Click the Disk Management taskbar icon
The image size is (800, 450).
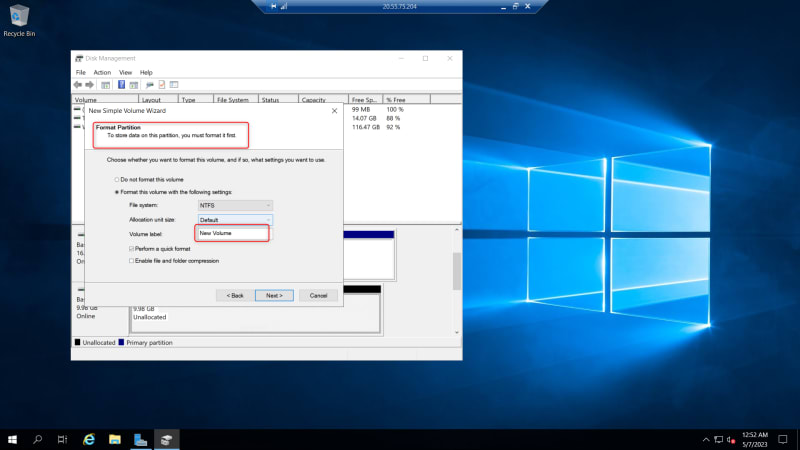[x=166, y=439]
